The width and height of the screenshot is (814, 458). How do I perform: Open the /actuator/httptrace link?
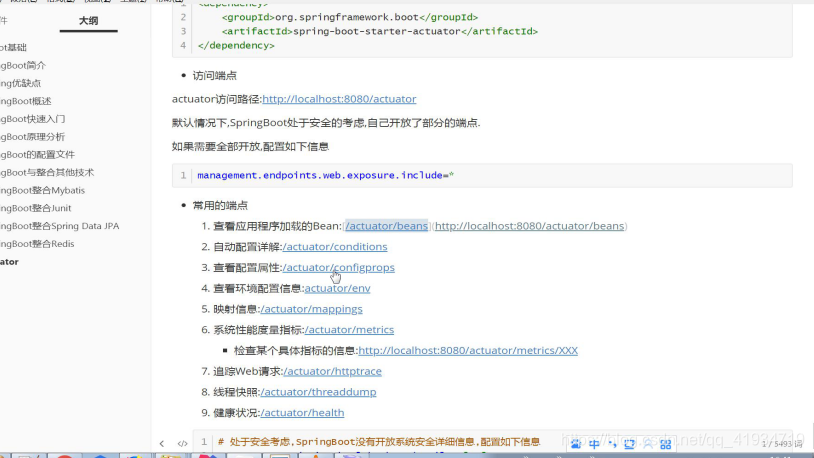coord(332,371)
